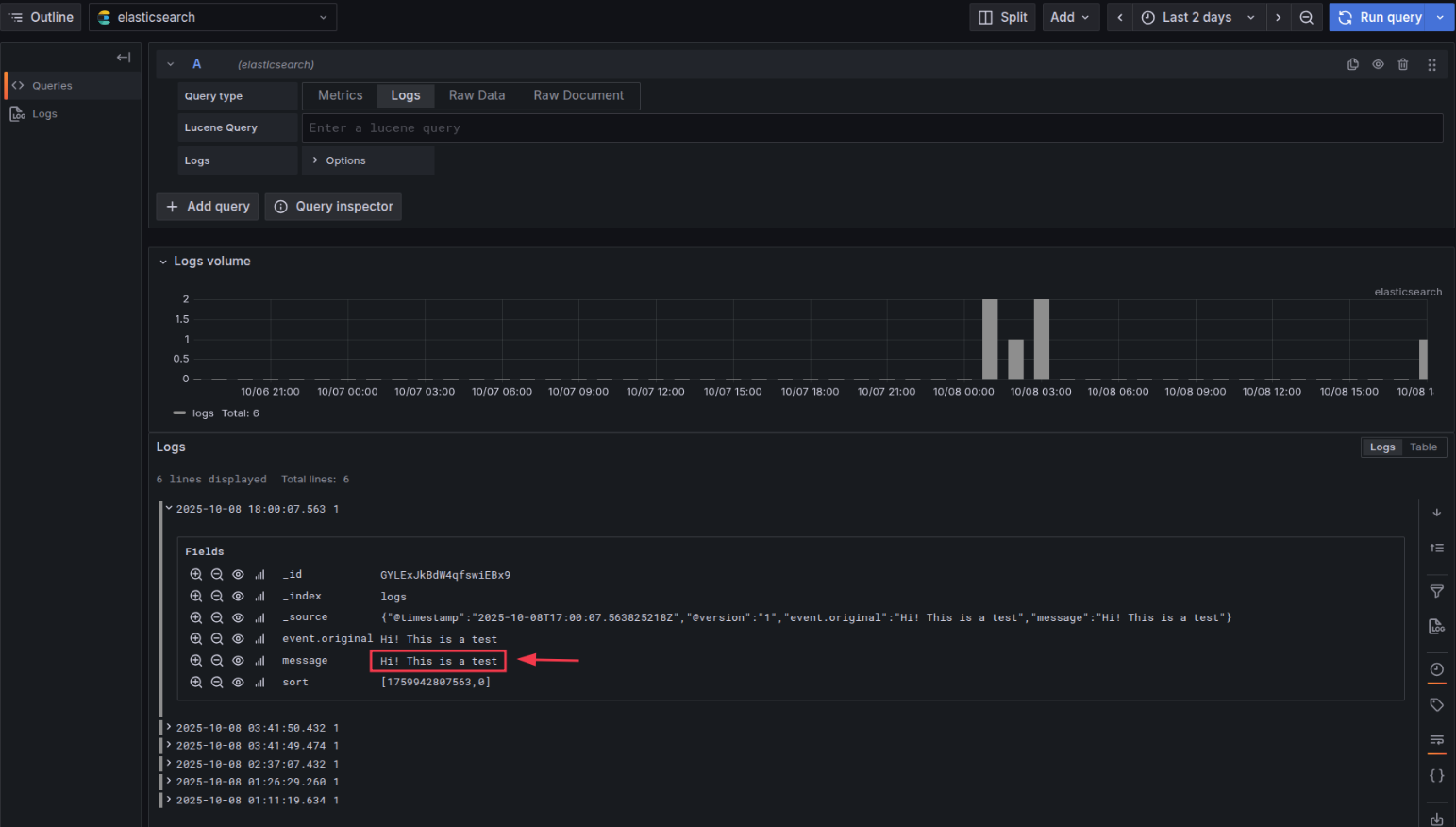Filter out value on the _index field
This screenshot has height=827, width=1456.
pos(217,596)
